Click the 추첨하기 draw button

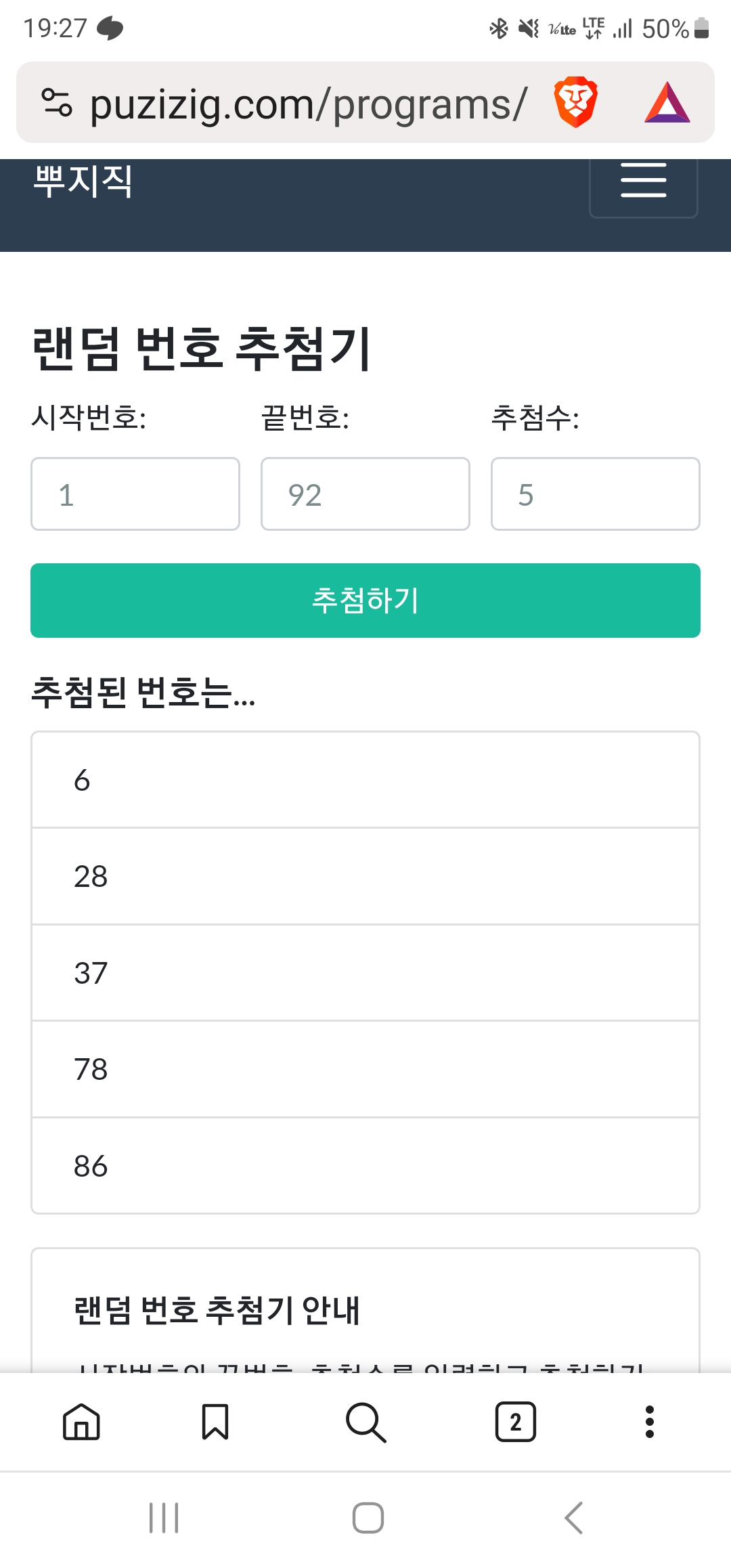[365, 601]
